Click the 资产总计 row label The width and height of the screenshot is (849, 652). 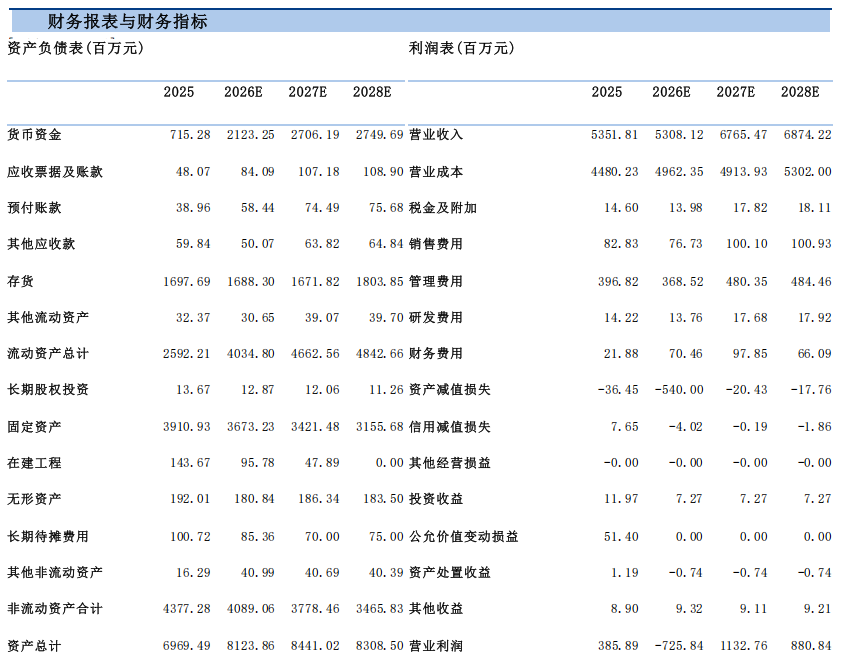tap(34, 646)
